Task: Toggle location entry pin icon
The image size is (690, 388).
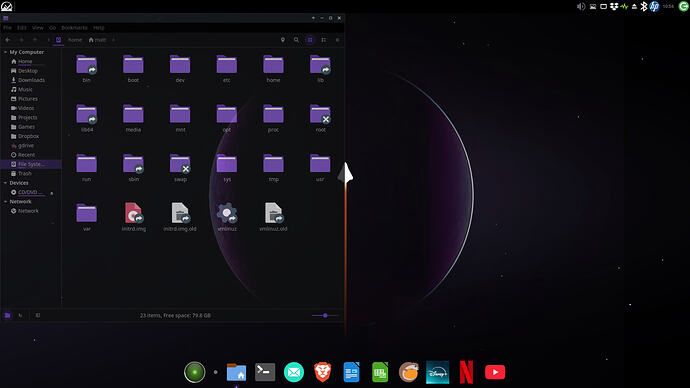Action: pos(283,40)
